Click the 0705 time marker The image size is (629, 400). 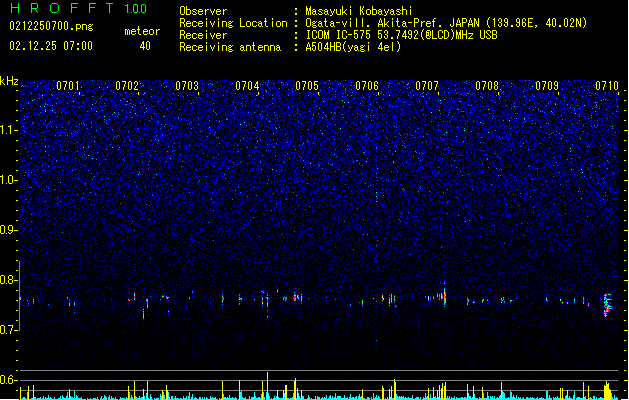(307, 86)
